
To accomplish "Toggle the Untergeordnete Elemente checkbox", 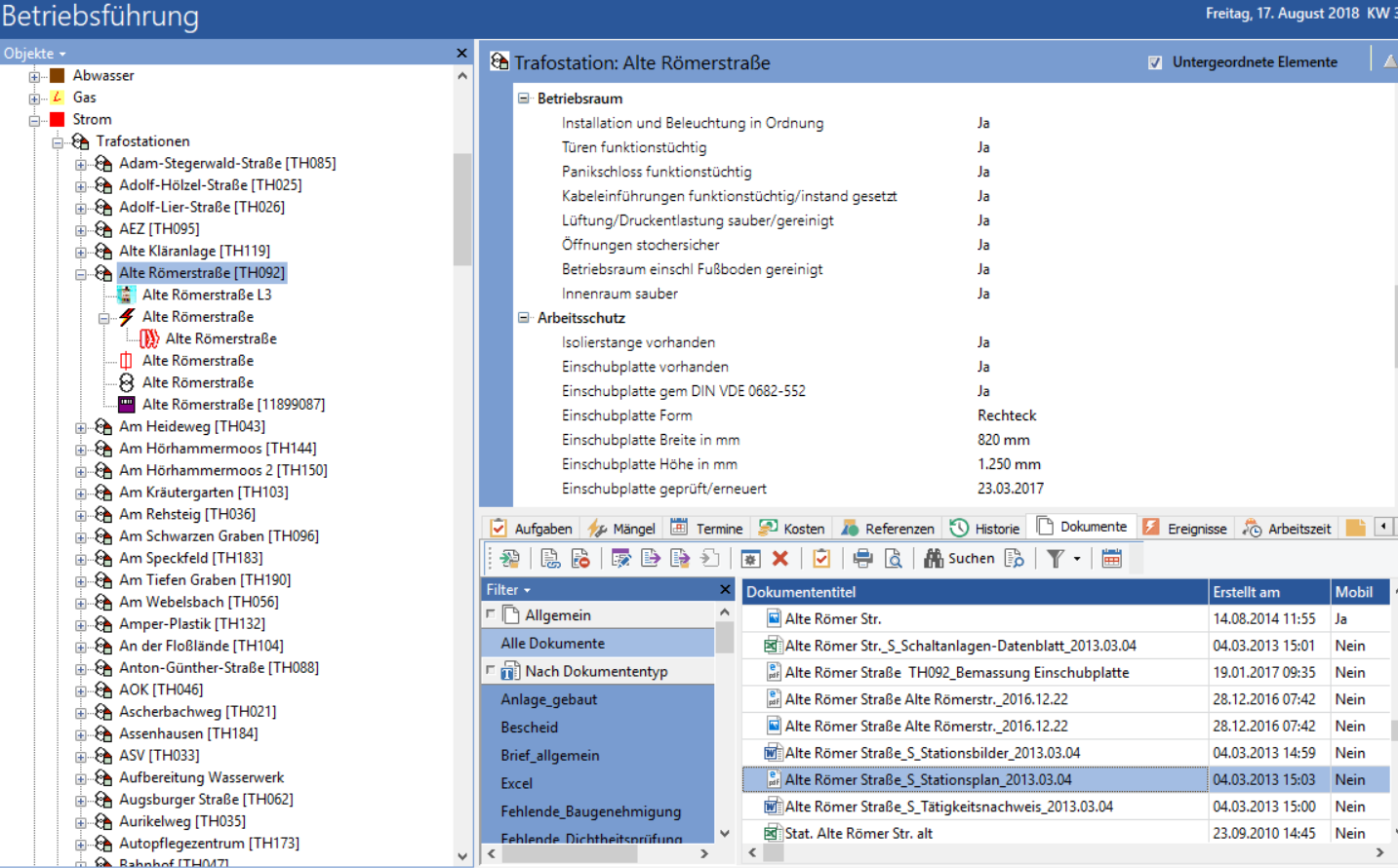I will [x=1155, y=62].
